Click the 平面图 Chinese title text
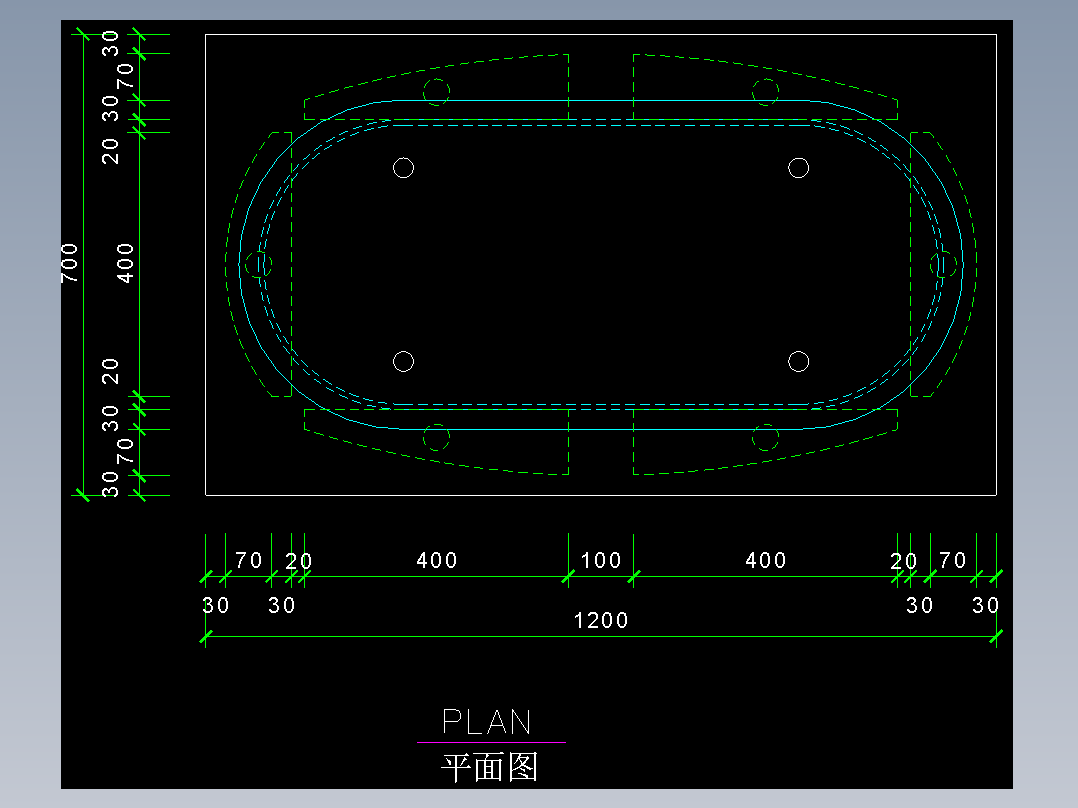1078x808 pixels. tap(489, 767)
